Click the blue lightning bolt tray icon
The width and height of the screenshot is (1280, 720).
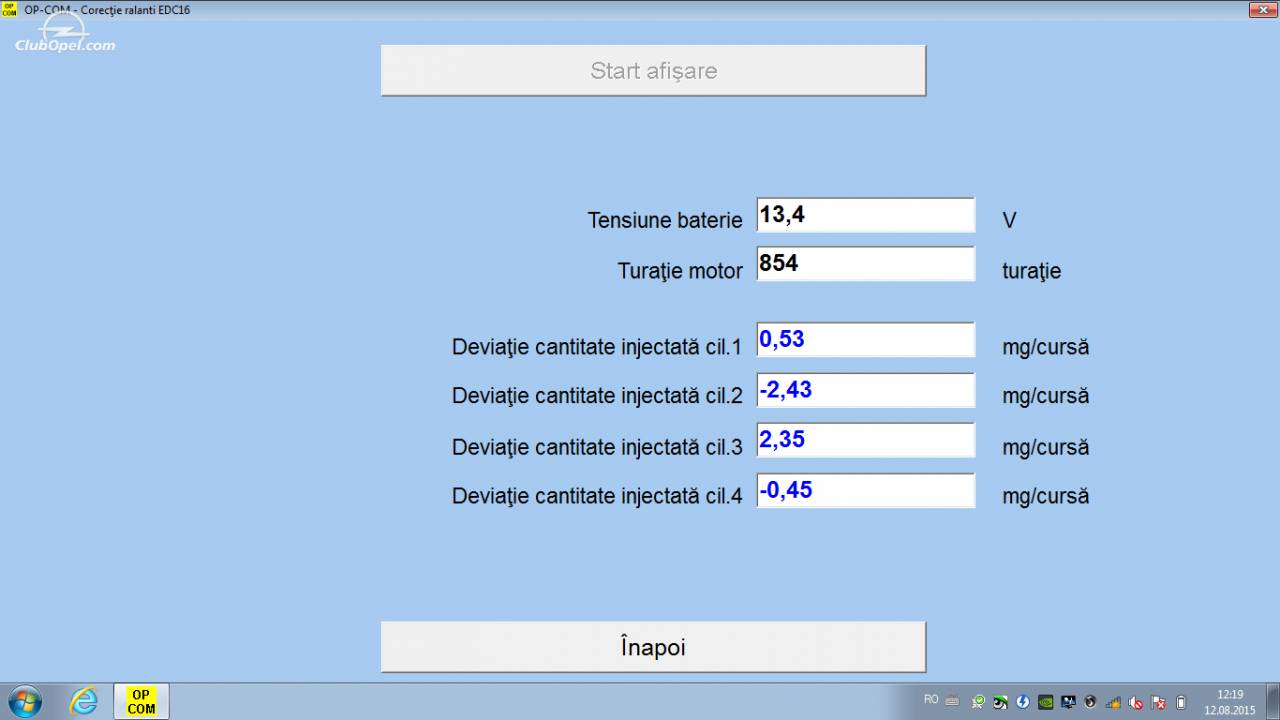(x=1023, y=702)
